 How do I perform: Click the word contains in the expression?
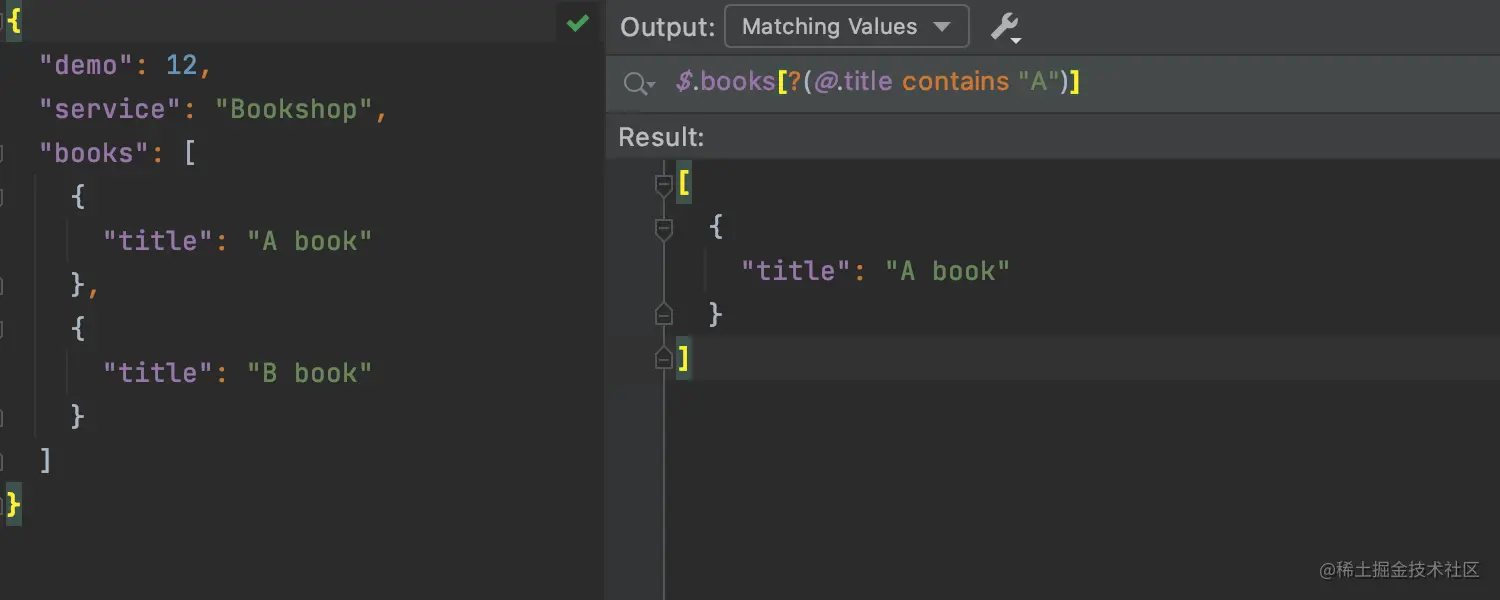(956, 82)
